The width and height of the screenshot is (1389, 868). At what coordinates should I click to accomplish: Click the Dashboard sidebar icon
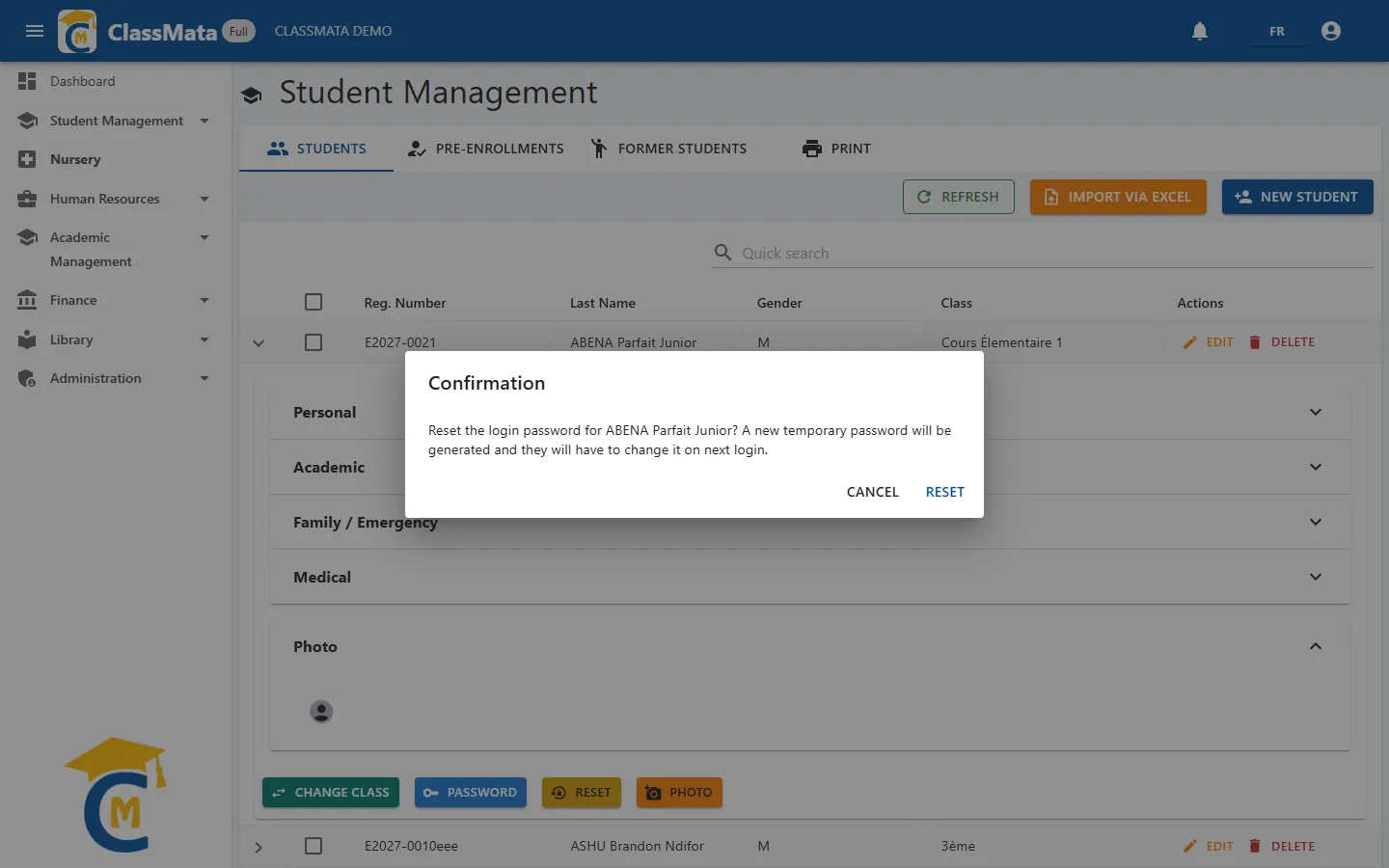(x=27, y=81)
